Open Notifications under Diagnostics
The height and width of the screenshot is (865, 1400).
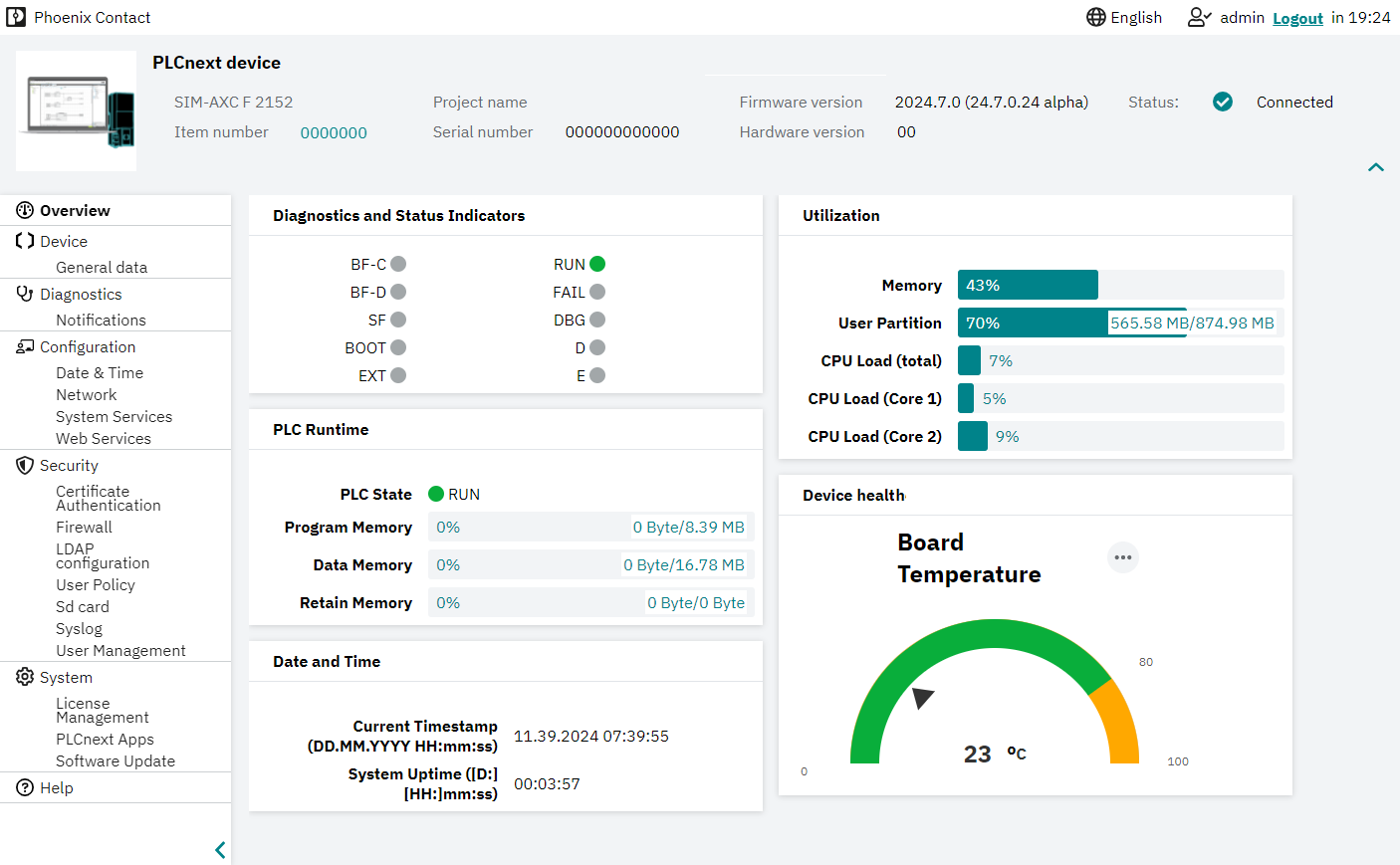pos(101,320)
